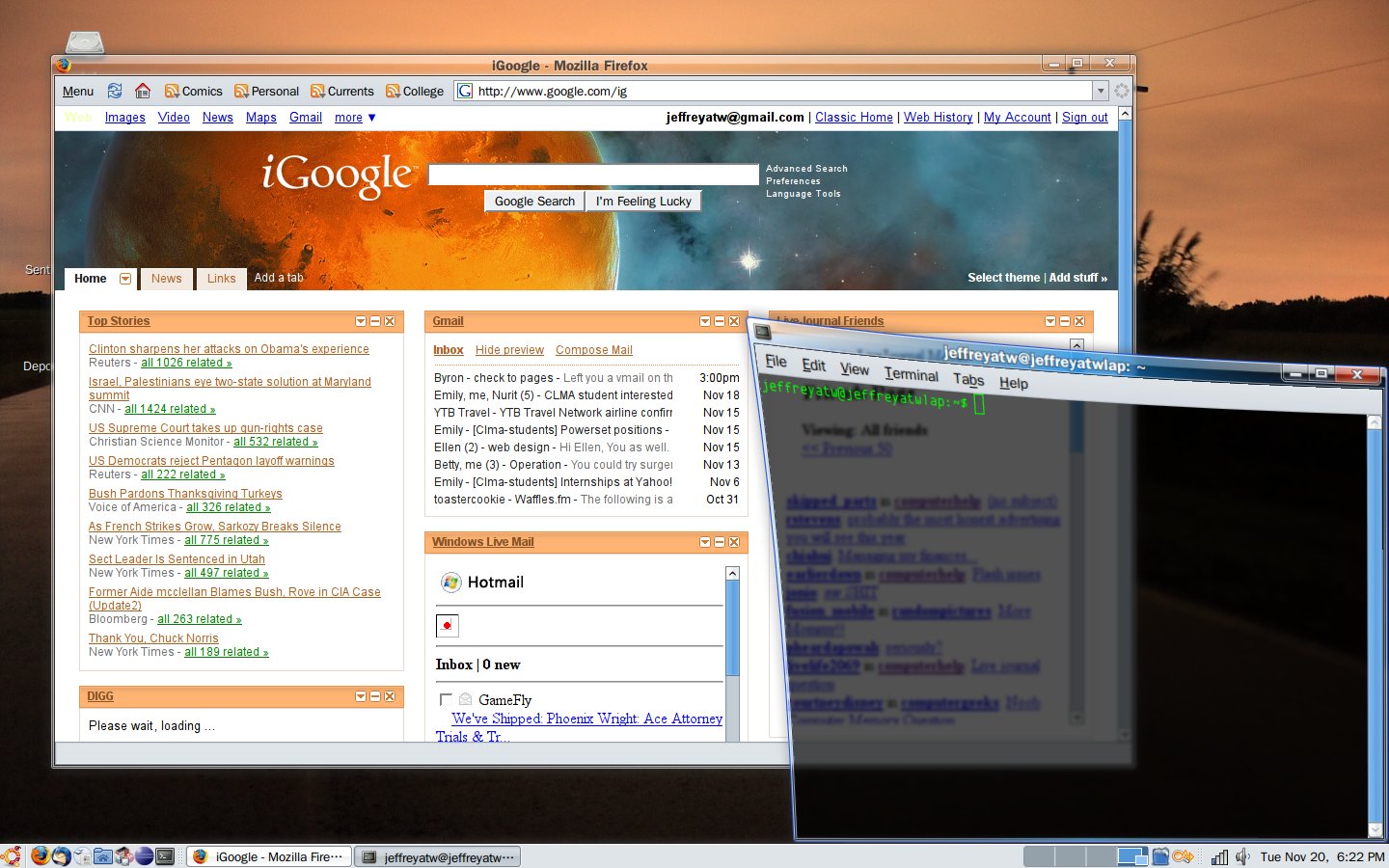Click the volume speaker tray icon

pos(1242,856)
